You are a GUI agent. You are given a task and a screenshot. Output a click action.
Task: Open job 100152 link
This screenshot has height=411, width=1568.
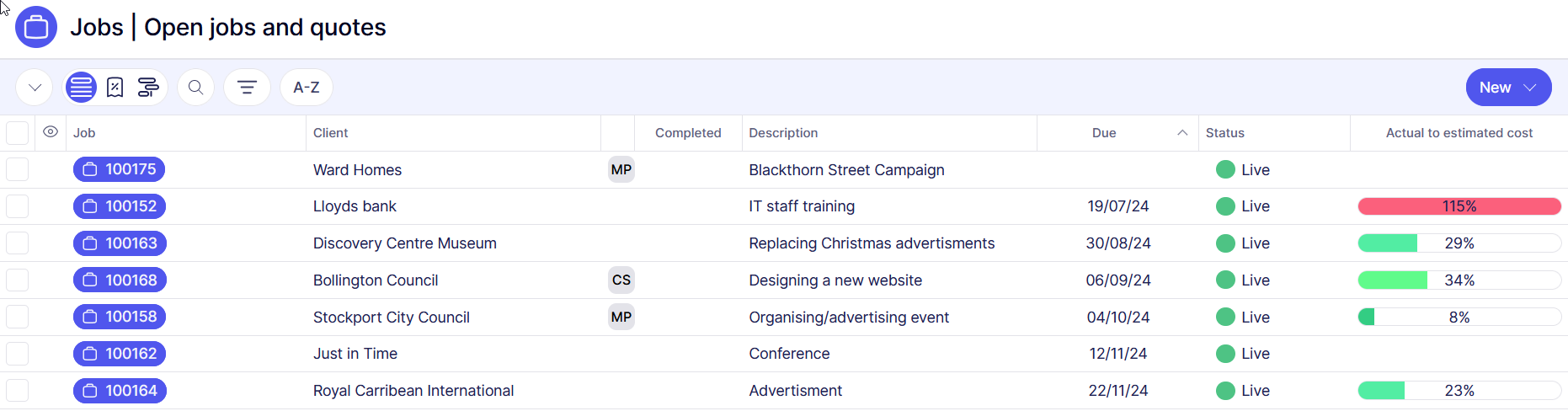(x=120, y=206)
